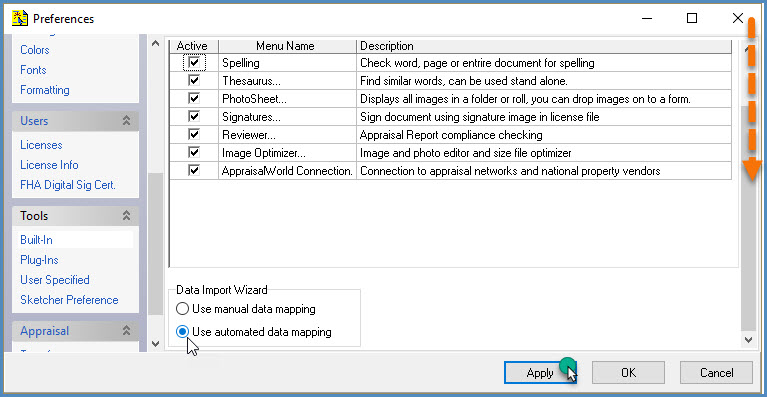Select the Image Optimizer... menu name cell

(288, 153)
